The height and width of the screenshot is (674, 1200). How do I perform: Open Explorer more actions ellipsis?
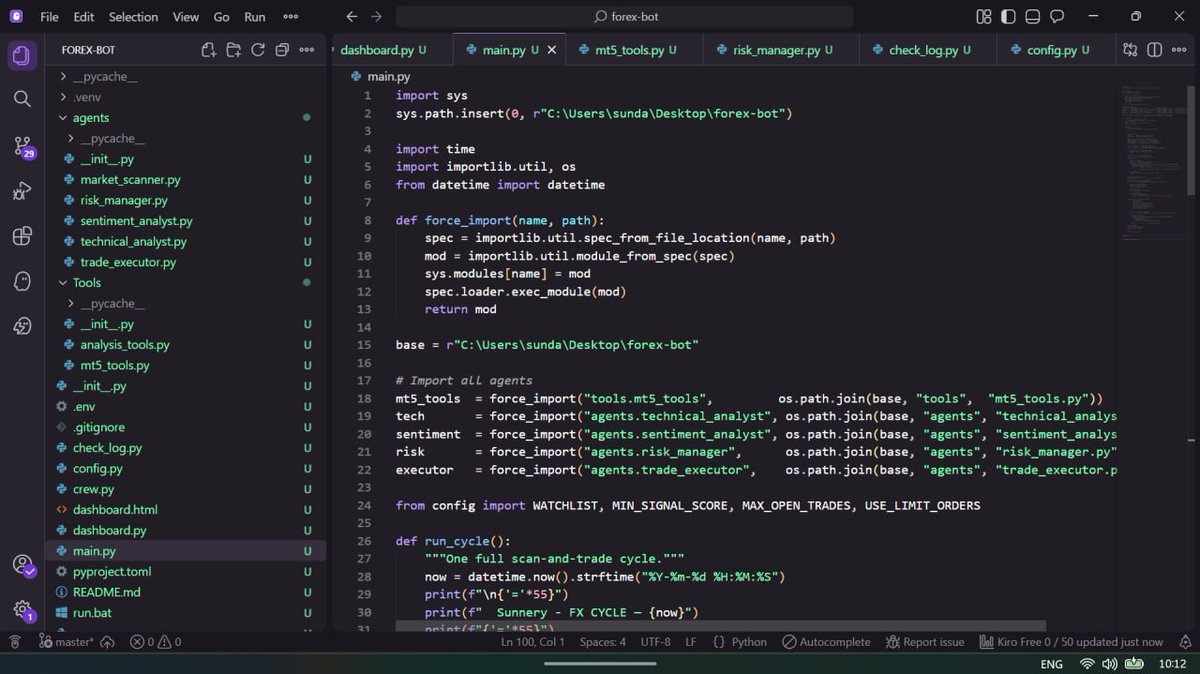306,50
